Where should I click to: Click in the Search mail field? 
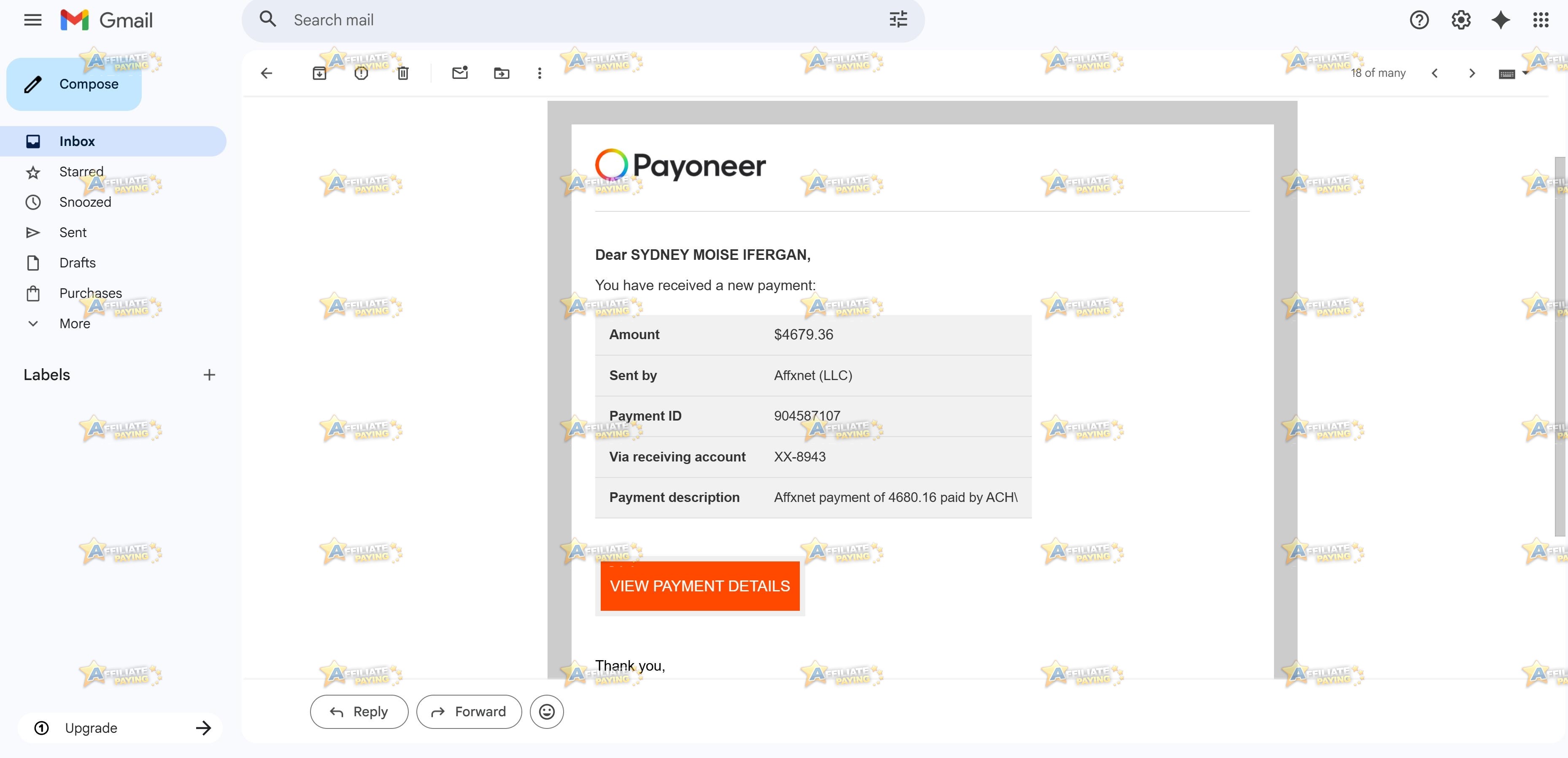pyautogui.click(x=583, y=20)
